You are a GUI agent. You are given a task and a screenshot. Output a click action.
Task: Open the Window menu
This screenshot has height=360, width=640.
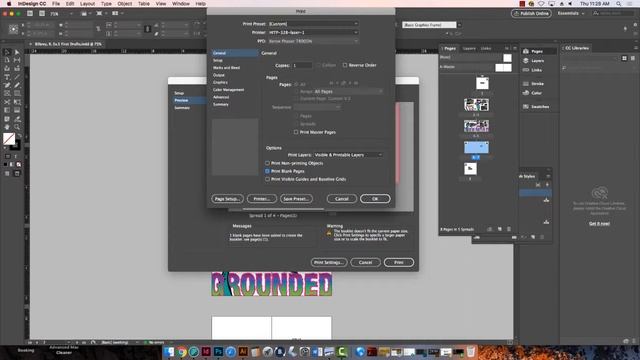(181, 4)
